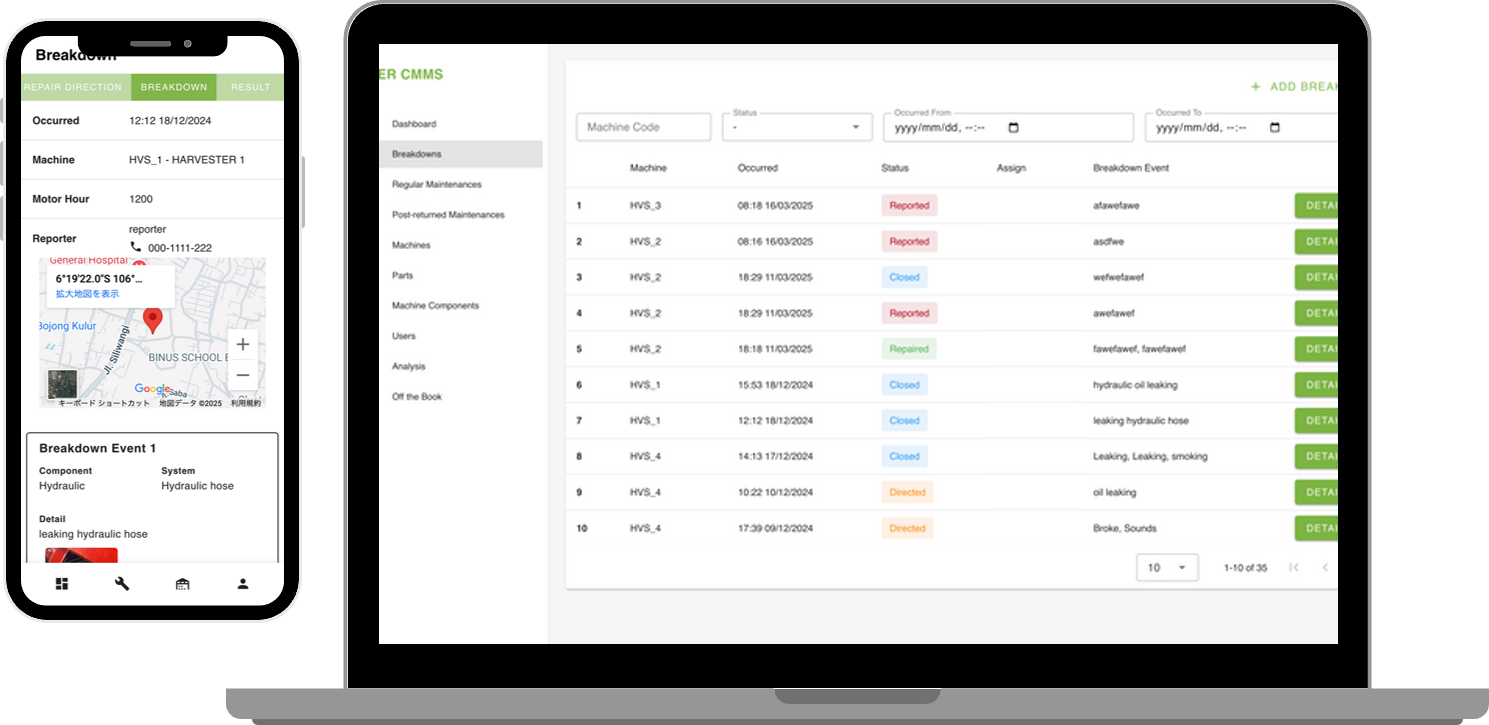The height and width of the screenshot is (725, 1489).
Task: Toggle satellite map view thumbnail
Action: [x=62, y=384]
